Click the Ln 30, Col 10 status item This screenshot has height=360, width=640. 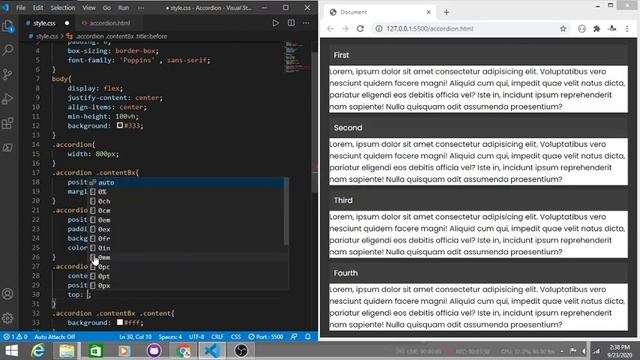(135, 337)
